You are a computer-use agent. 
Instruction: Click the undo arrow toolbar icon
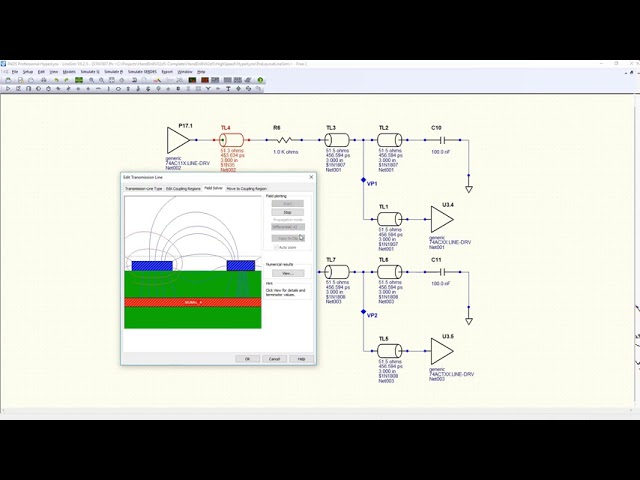(x=56, y=80)
